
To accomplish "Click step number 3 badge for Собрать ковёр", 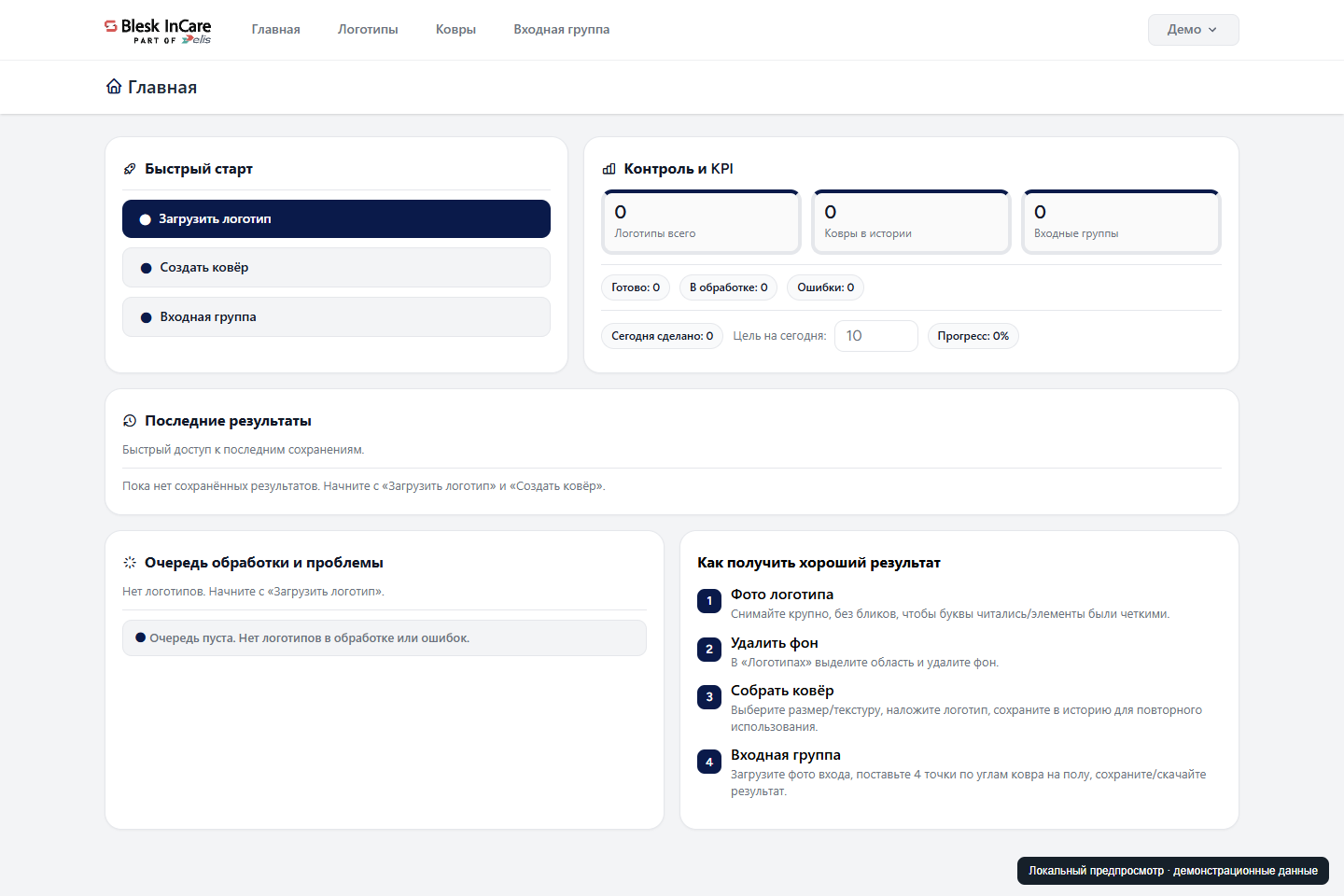I will click(x=709, y=697).
